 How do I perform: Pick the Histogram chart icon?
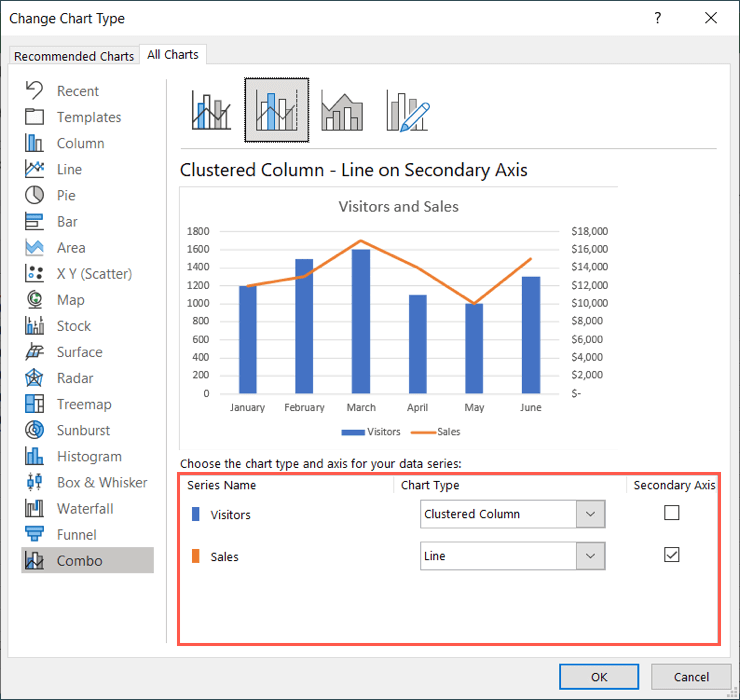click(x=34, y=456)
